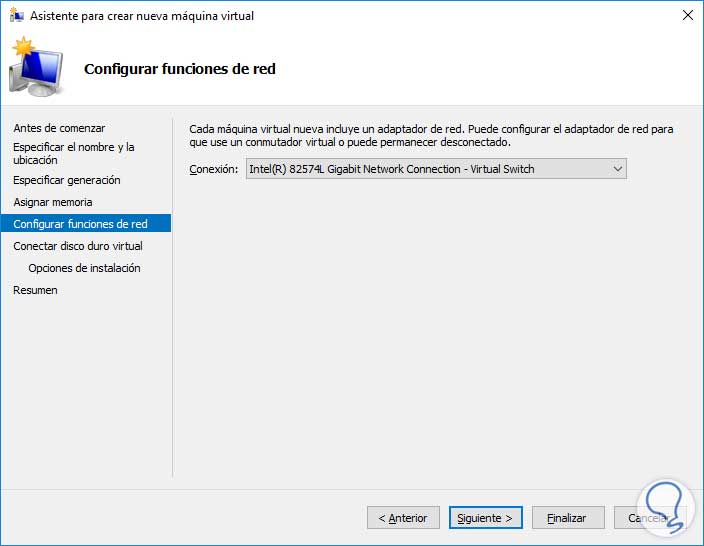This screenshot has width=704, height=546.
Task: Switch to the Asignar memoria step
Action: pyautogui.click(x=53, y=202)
